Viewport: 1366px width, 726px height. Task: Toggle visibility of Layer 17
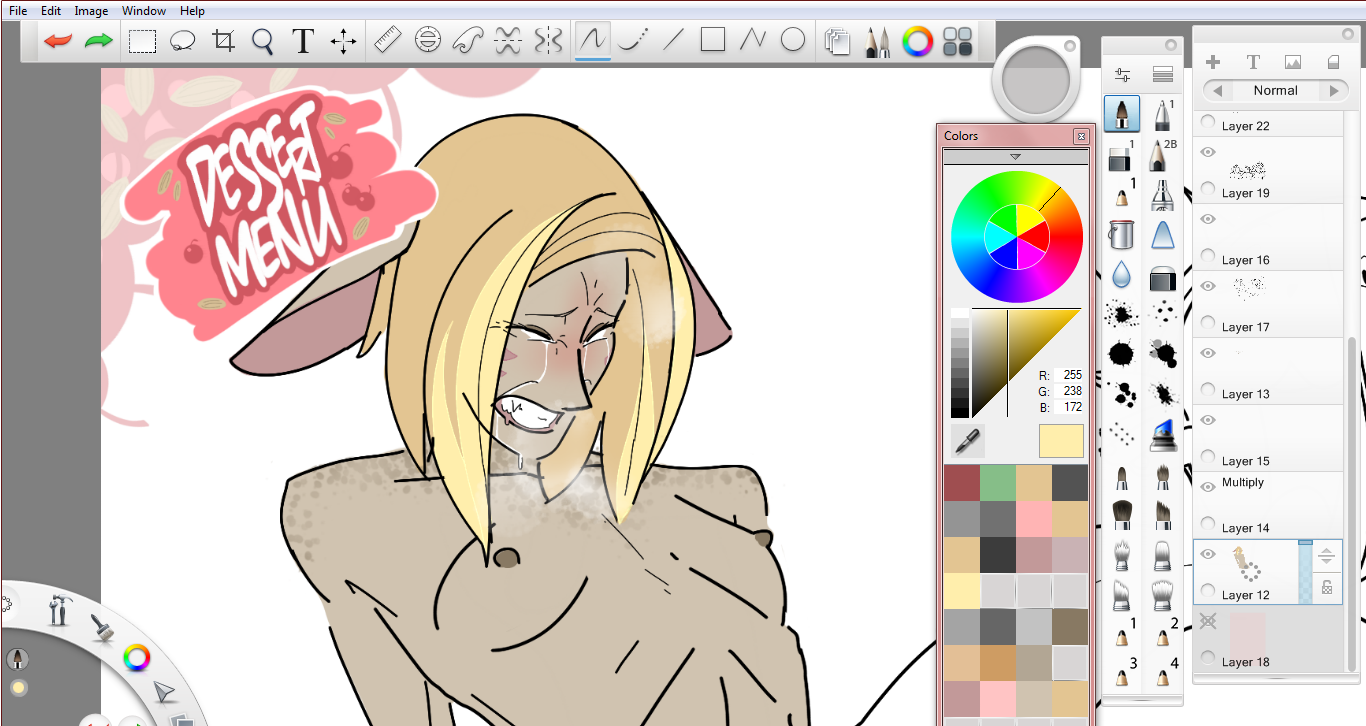pyautogui.click(x=1208, y=286)
